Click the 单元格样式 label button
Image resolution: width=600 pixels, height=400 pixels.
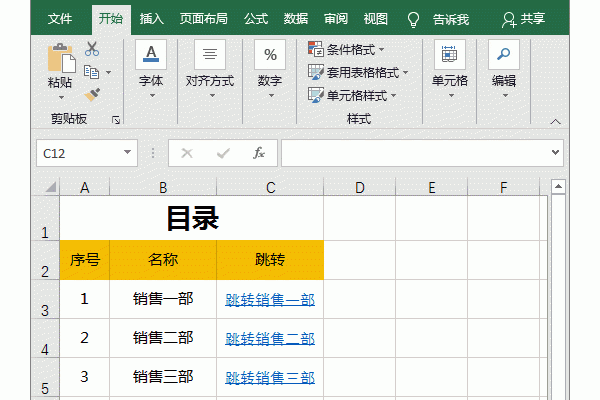click(357, 95)
